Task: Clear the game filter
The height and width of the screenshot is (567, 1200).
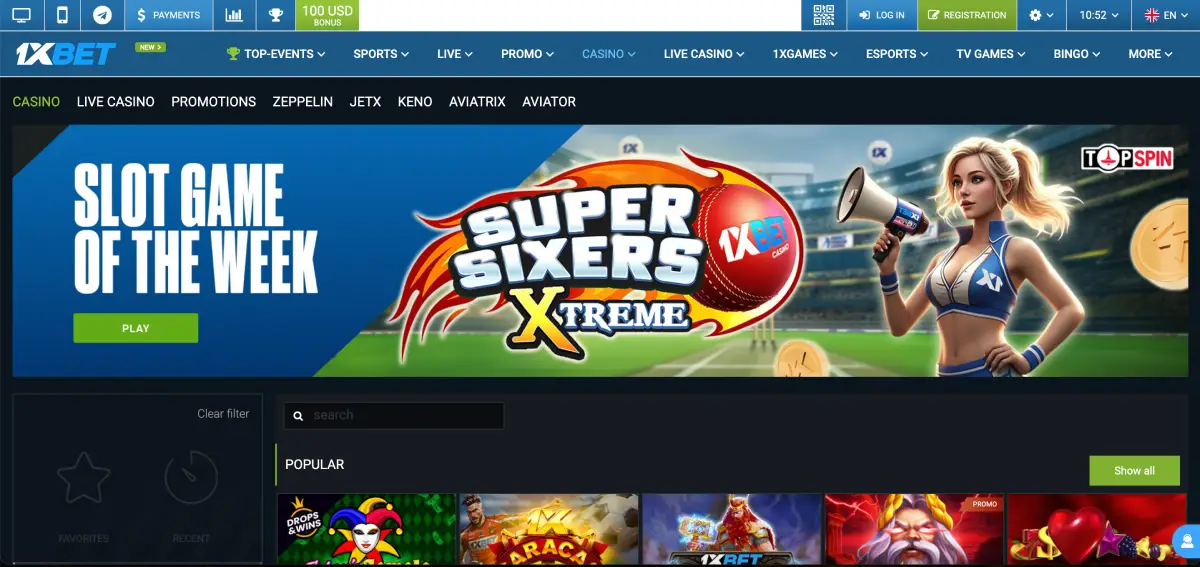Action: click(x=223, y=413)
